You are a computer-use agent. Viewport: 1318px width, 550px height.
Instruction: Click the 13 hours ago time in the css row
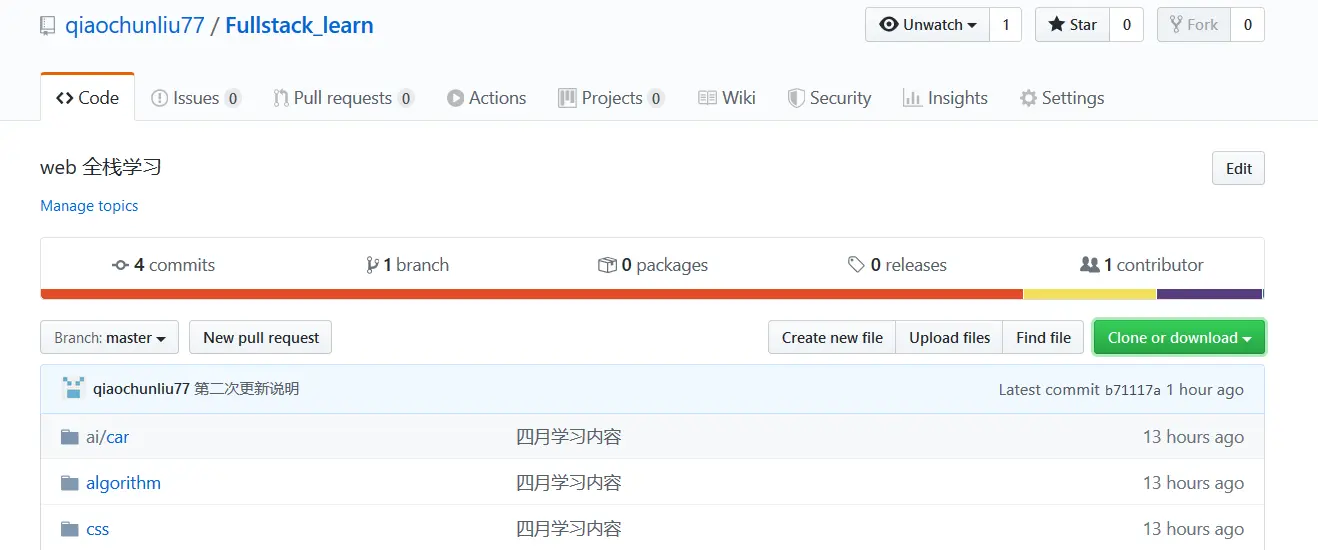1193,529
